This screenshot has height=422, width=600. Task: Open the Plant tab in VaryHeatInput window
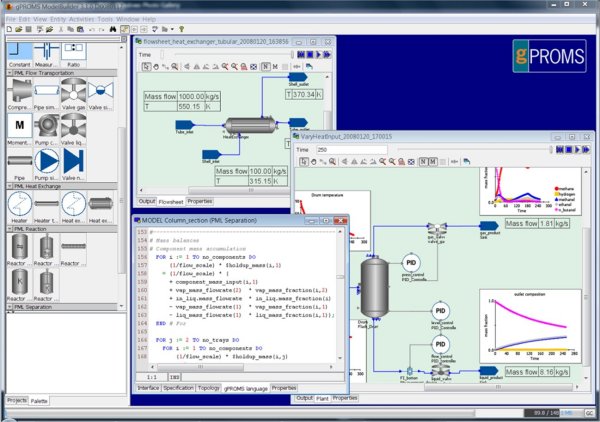tap(322, 399)
